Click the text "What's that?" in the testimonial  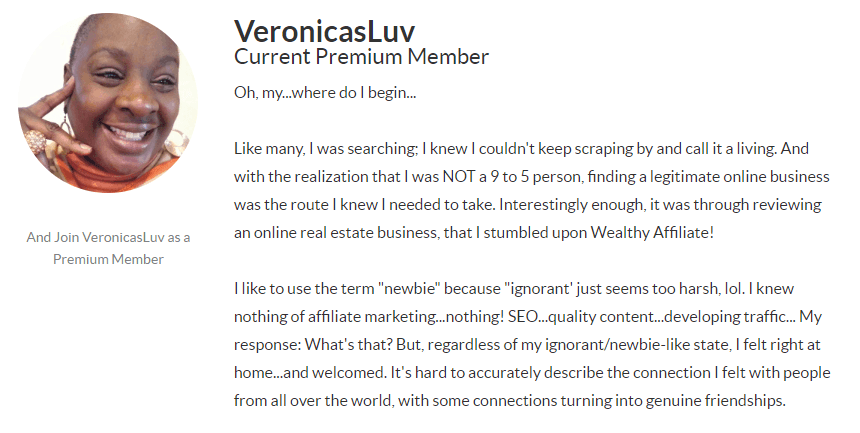click(x=348, y=345)
